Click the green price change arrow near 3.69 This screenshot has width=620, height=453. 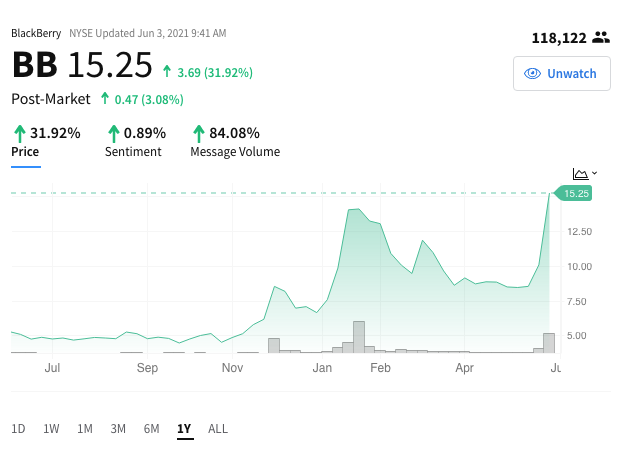point(167,72)
